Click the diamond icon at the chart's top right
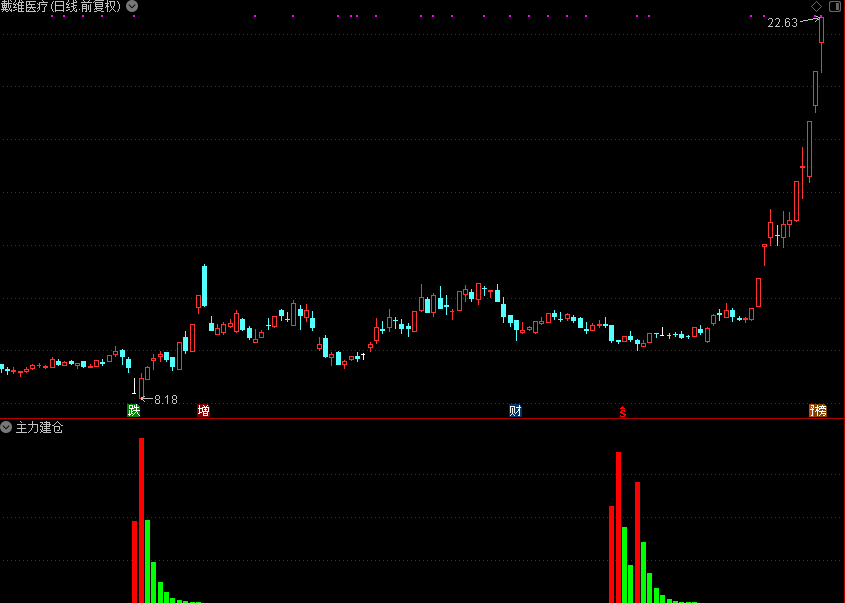This screenshot has height=603, width=845. tap(816, 6)
